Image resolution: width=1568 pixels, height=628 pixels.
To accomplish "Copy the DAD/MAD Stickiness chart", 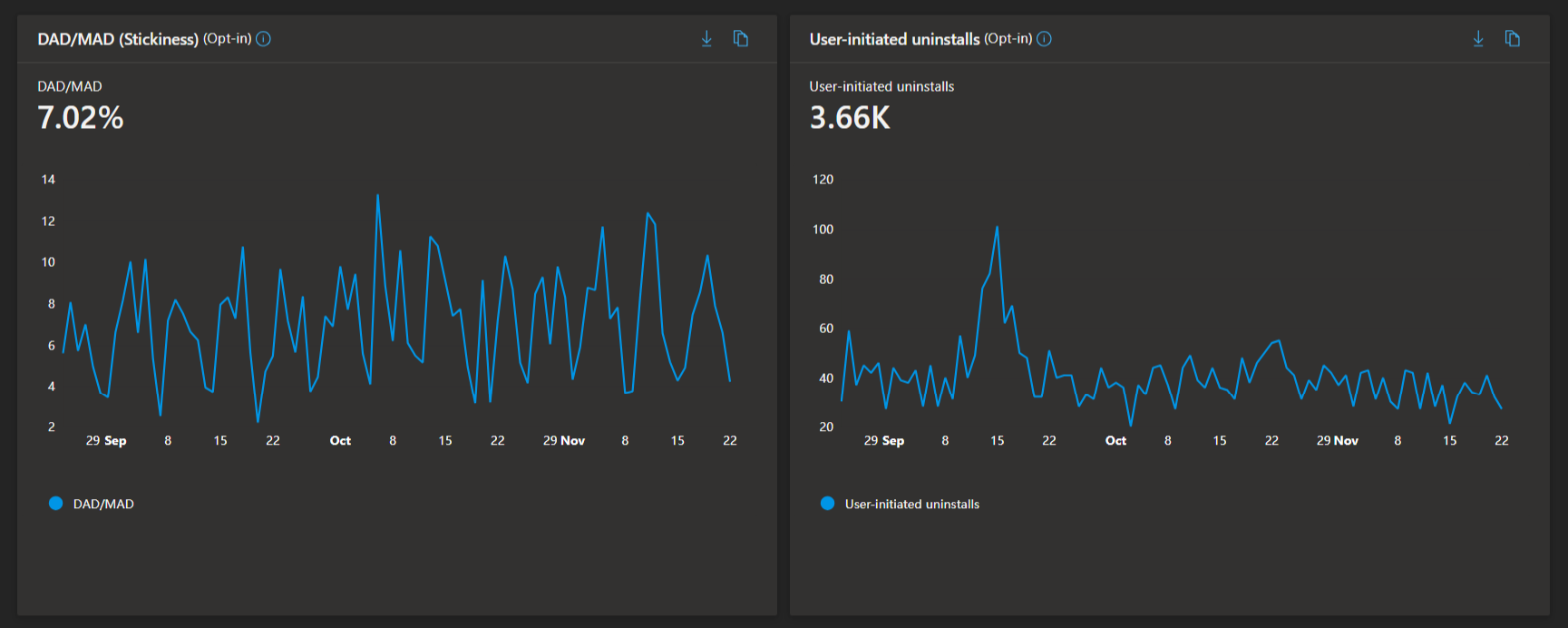I will pyautogui.click(x=741, y=39).
